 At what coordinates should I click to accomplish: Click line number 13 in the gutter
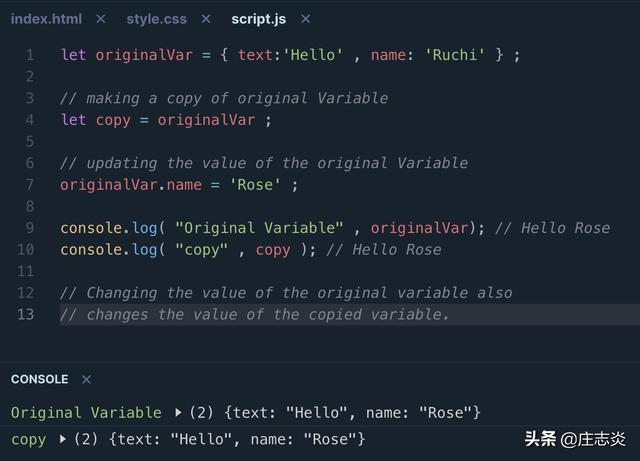coord(27,314)
